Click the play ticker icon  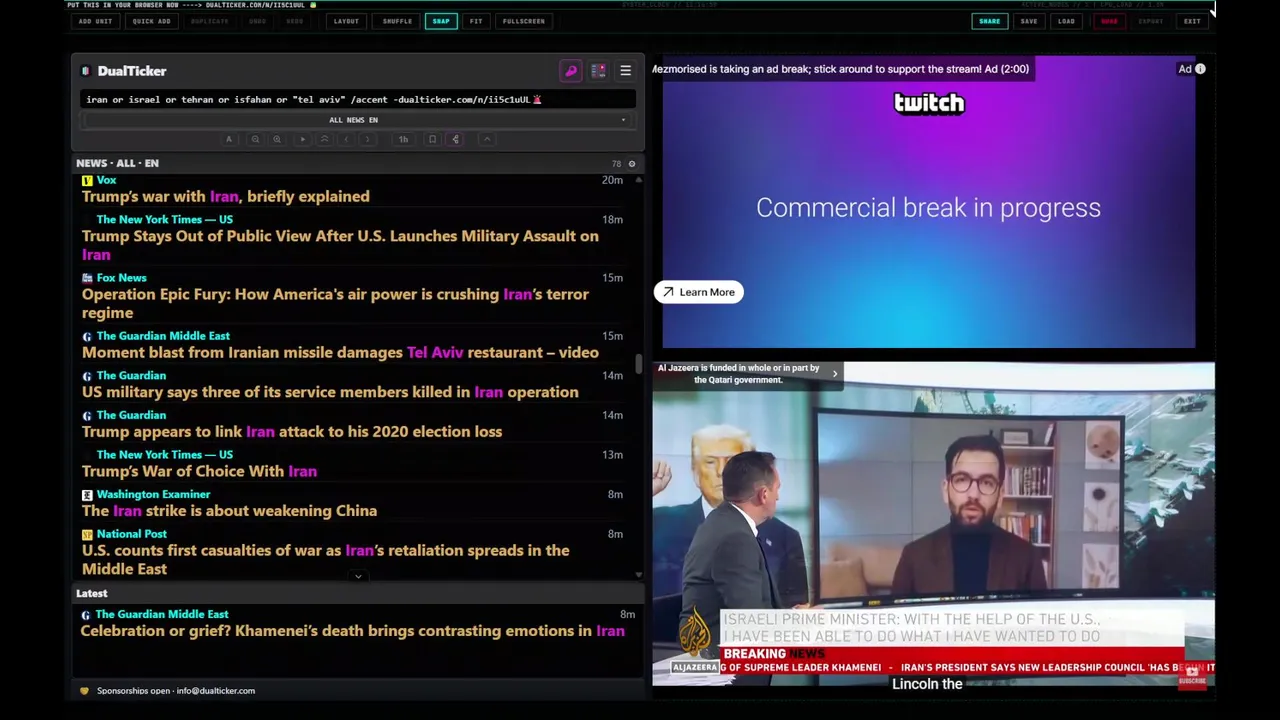[302, 139]
